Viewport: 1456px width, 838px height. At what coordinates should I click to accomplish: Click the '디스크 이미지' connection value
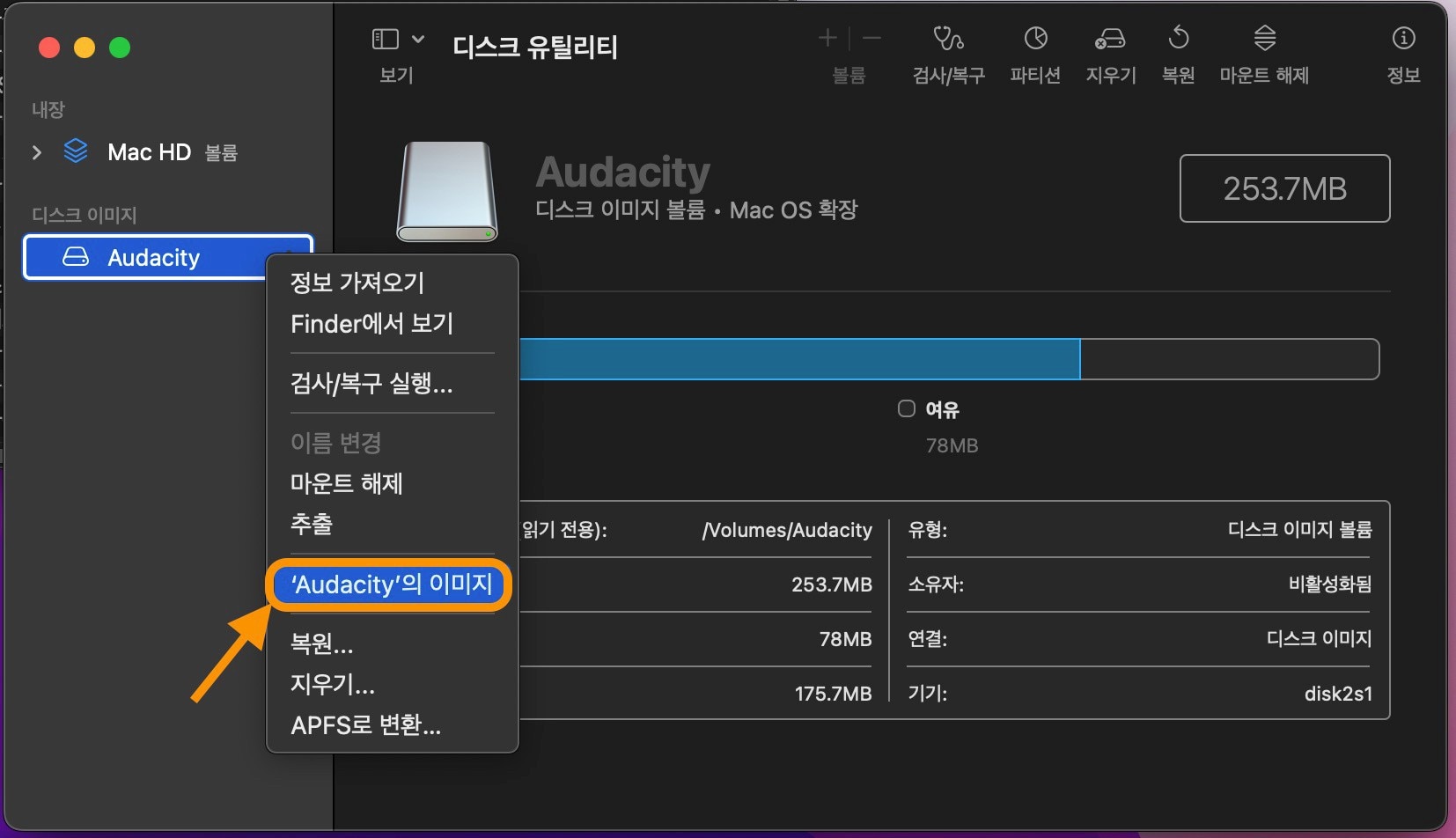pos(1319,639)
